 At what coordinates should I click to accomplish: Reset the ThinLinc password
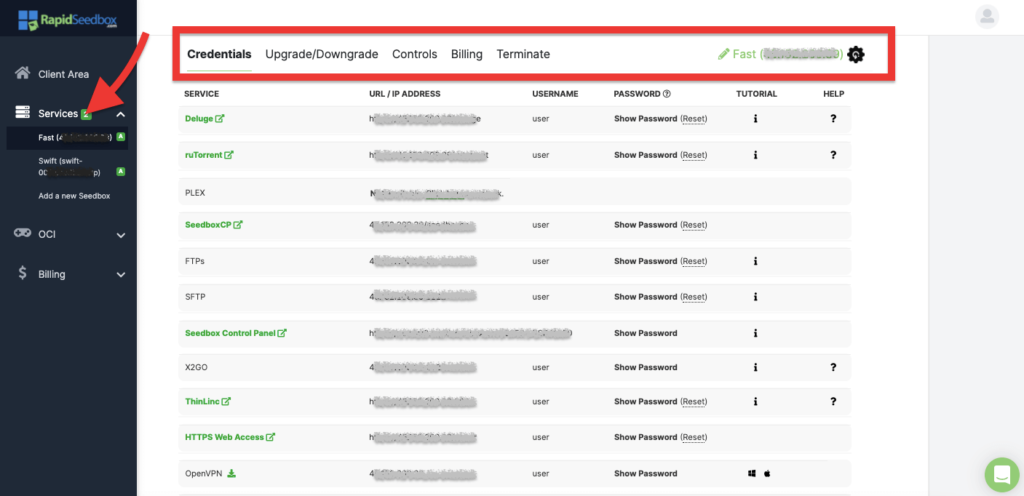tap(694, 401)
